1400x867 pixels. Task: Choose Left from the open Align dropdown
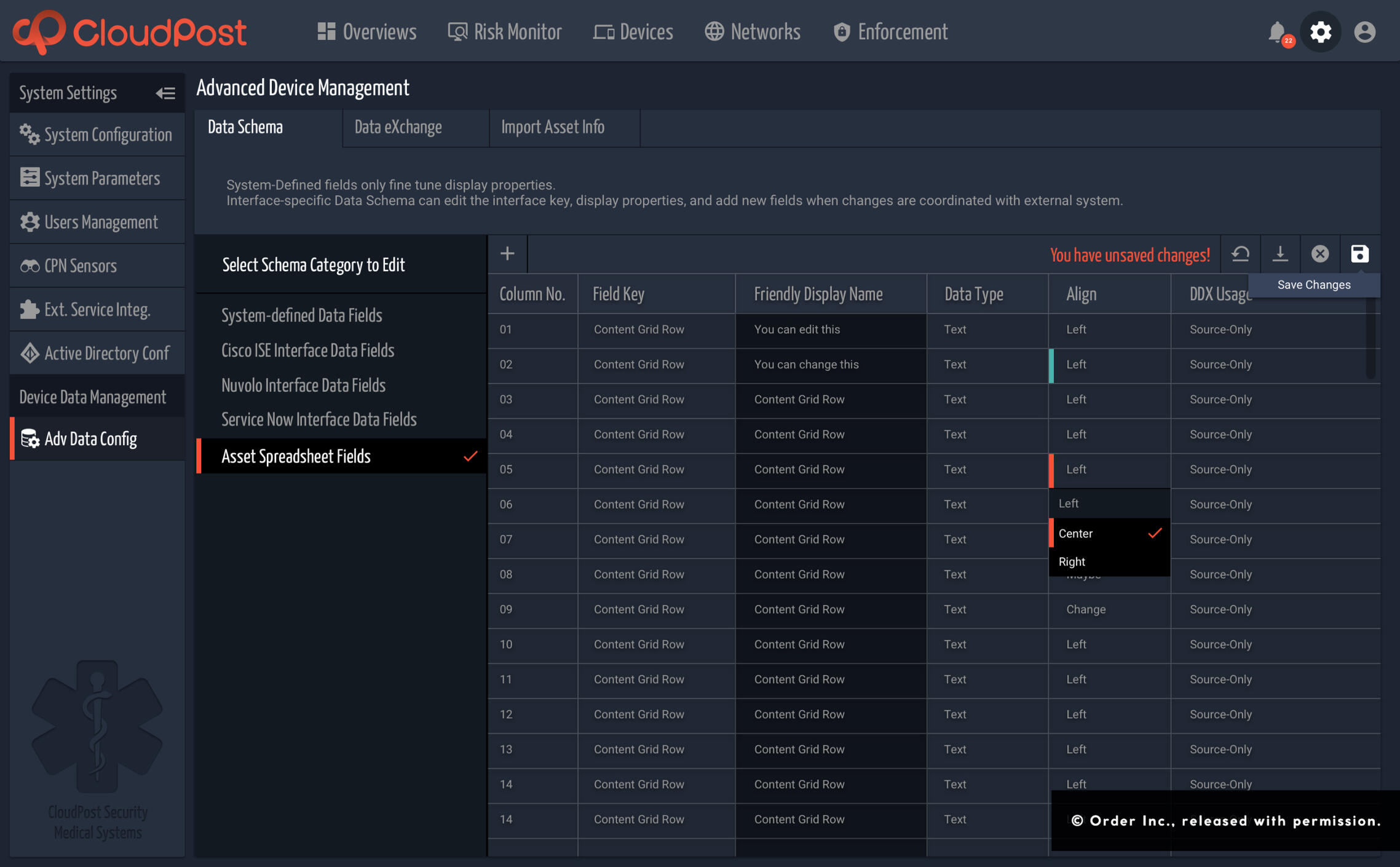click(1068, 503)
